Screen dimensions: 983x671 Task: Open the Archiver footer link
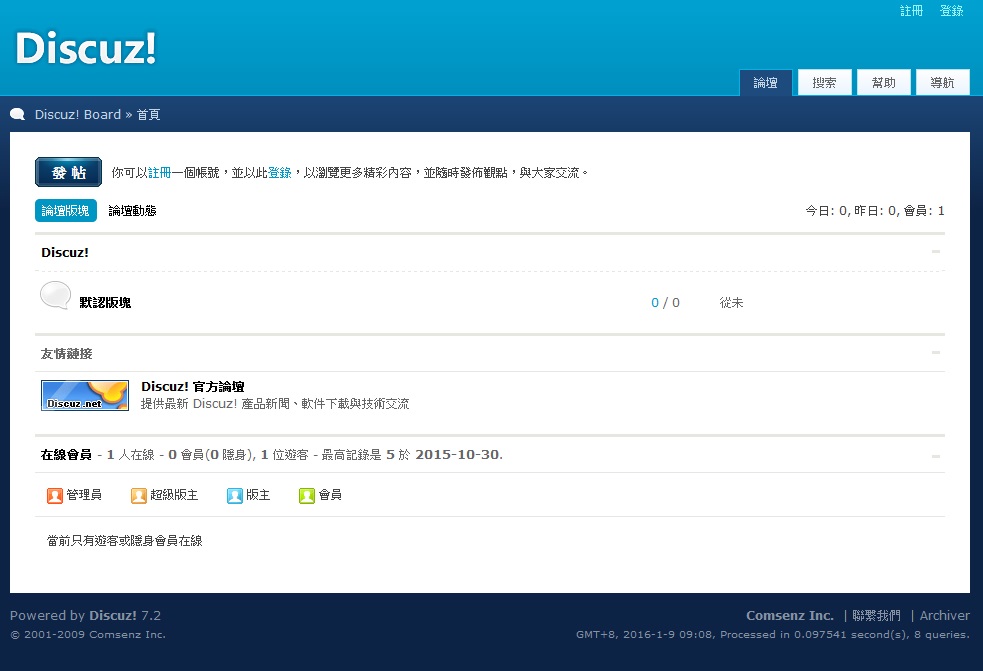click(944, 615)
